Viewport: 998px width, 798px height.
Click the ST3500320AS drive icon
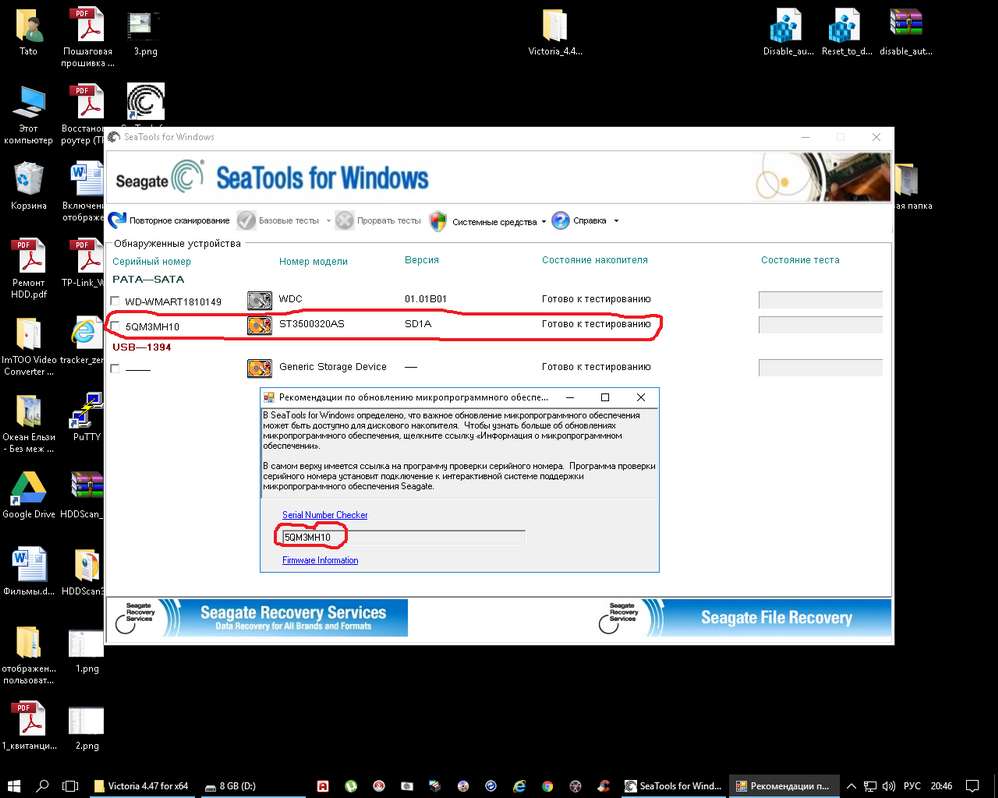click(x=259, y=325)
